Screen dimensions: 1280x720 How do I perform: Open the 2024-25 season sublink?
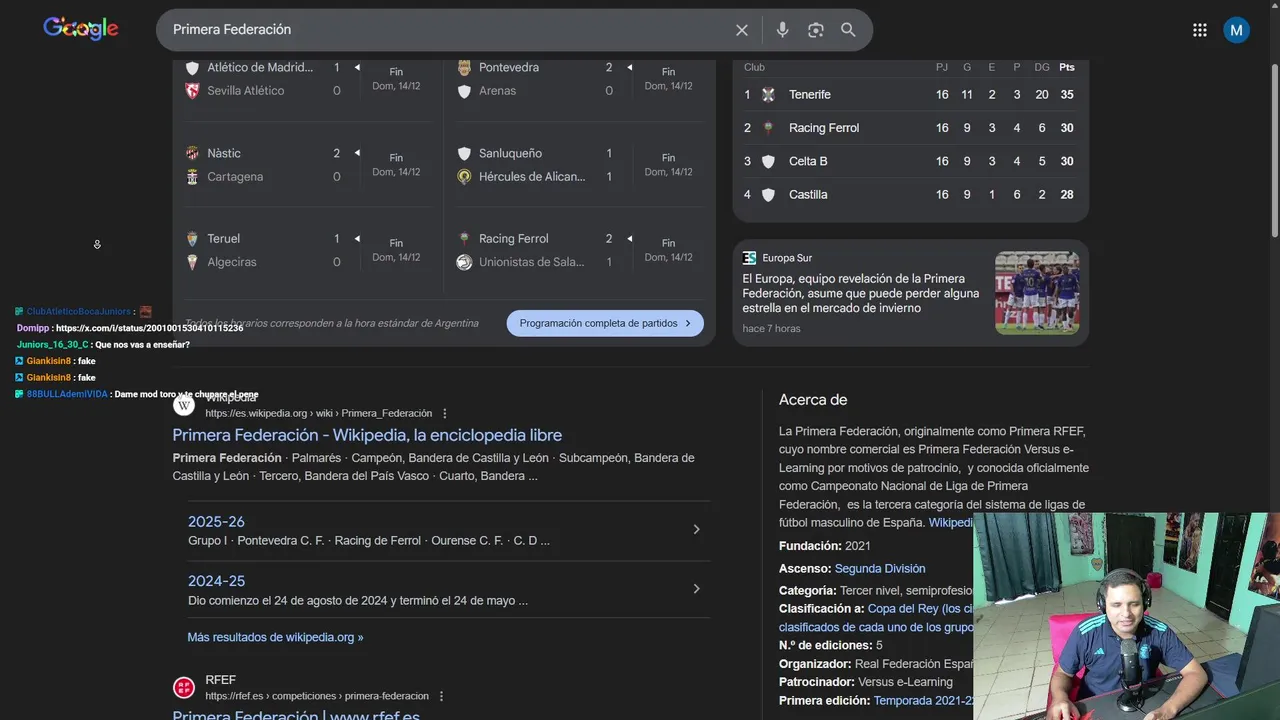pyautogui.click(x=216, y=581)
